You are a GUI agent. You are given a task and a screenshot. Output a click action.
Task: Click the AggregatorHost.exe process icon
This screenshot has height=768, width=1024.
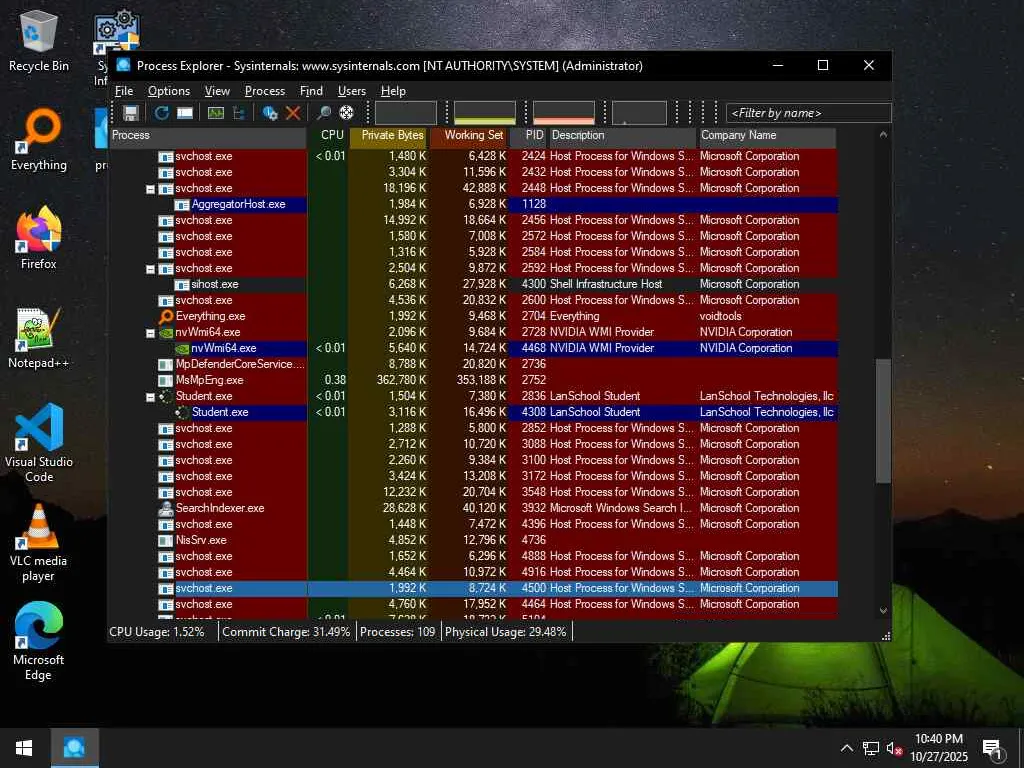(182, 204)
